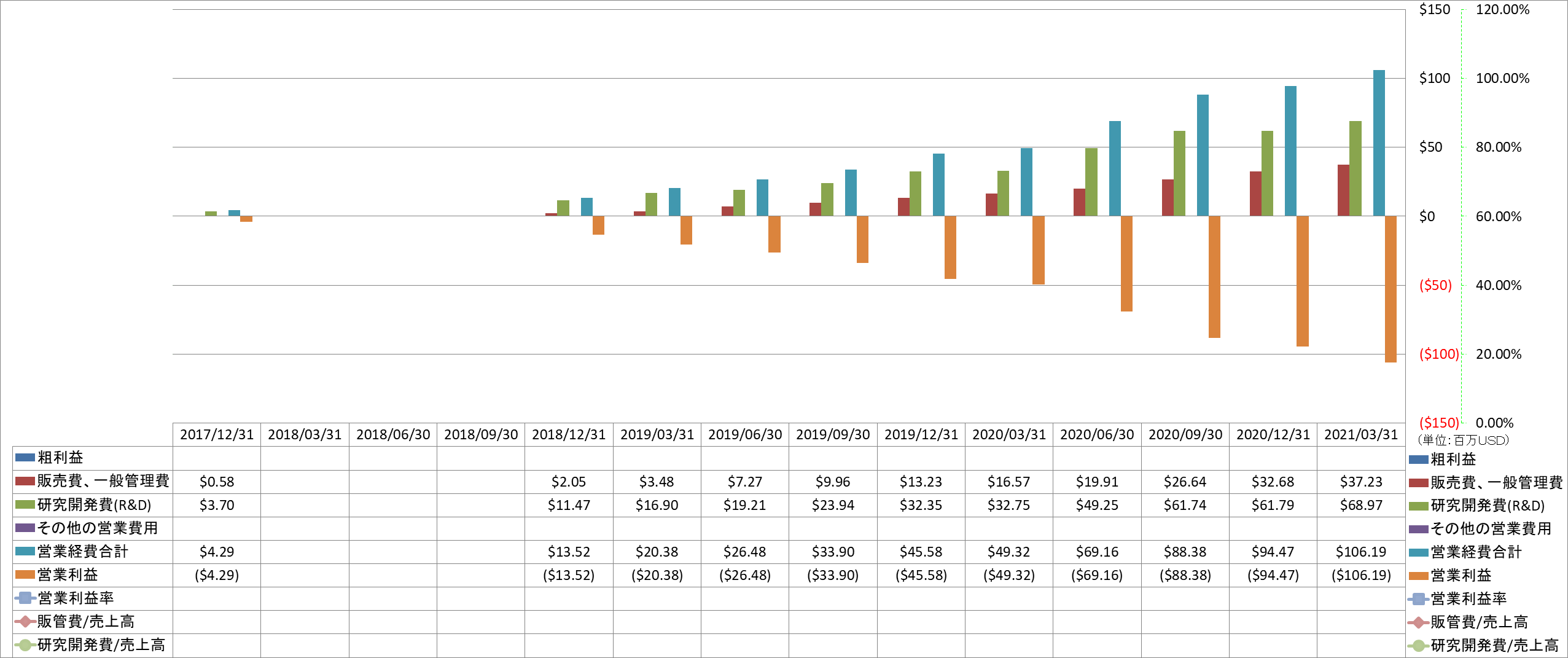This screenshot has width=1568, height=658.
Task: Select the 2020/03/31 column header
Action: click(x=1009, y=435)
